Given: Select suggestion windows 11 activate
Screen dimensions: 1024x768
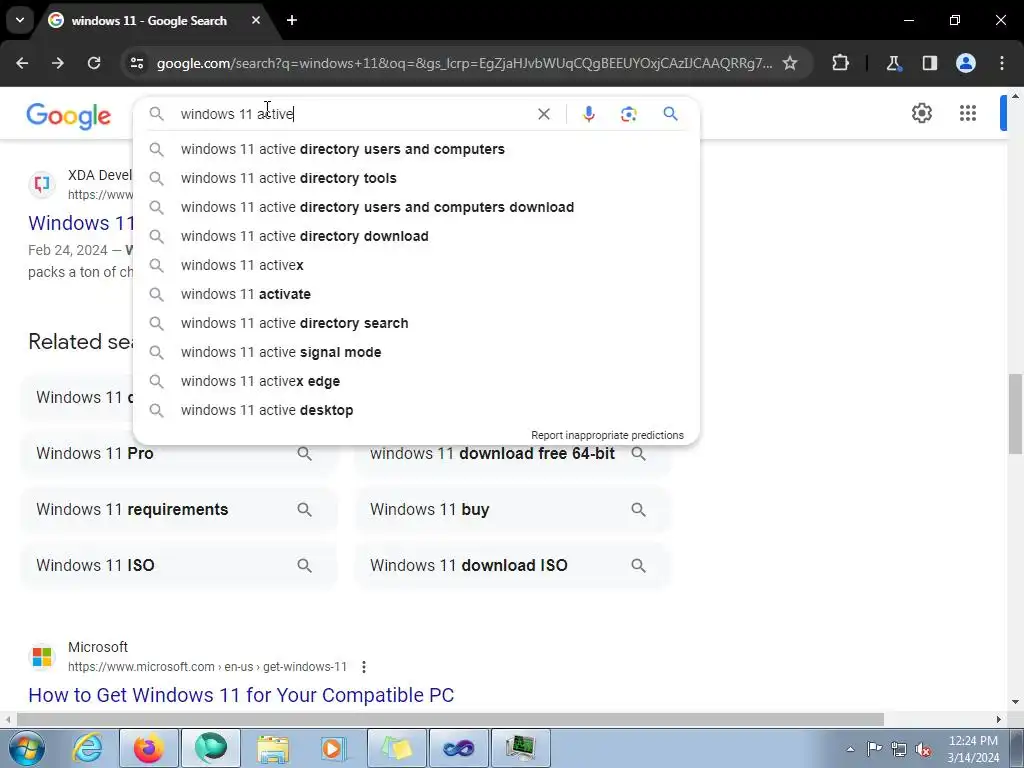Looking at the screenshot, I should [416, 294].
